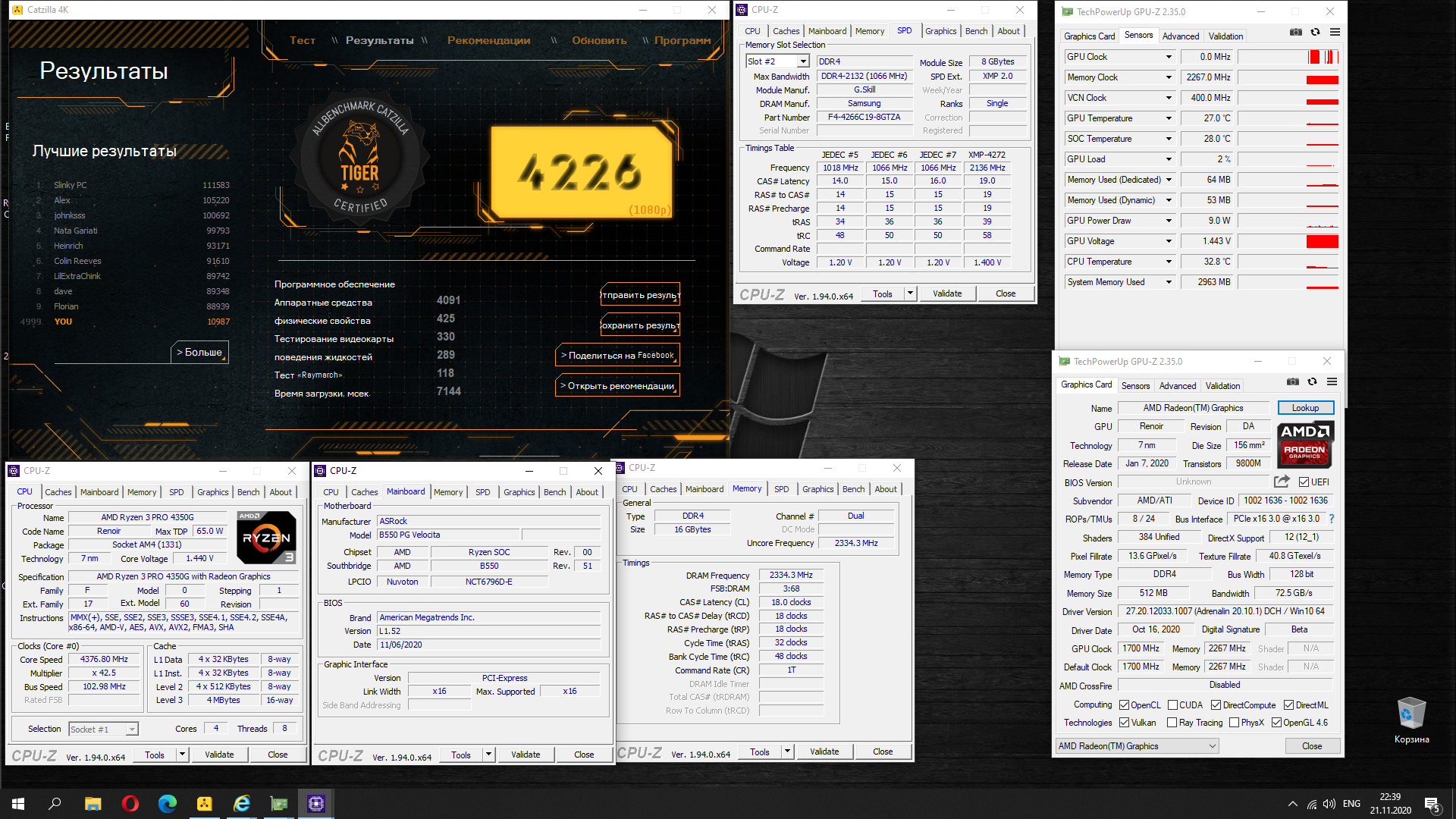Click Lookup button in GPU-Z
Image resolution: width=1456 pixels, height=819 pixels.
pyautogui.click(x=1305, y=408)
